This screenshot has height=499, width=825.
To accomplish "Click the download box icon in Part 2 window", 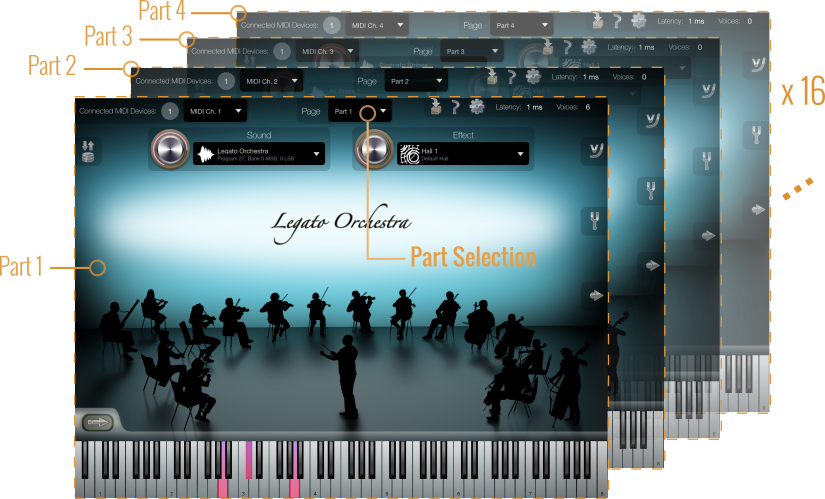I will (x=492, y=77).
